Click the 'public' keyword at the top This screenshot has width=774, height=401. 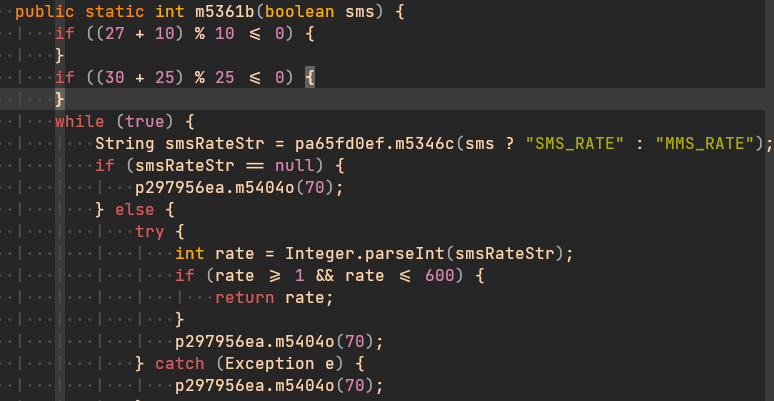[x=45, y=12]
